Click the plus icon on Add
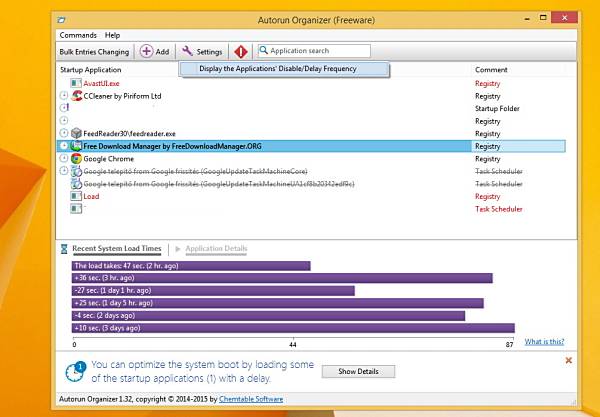Image resolution: width=600 pixels, height=417 pixels. tap(146, 51)
